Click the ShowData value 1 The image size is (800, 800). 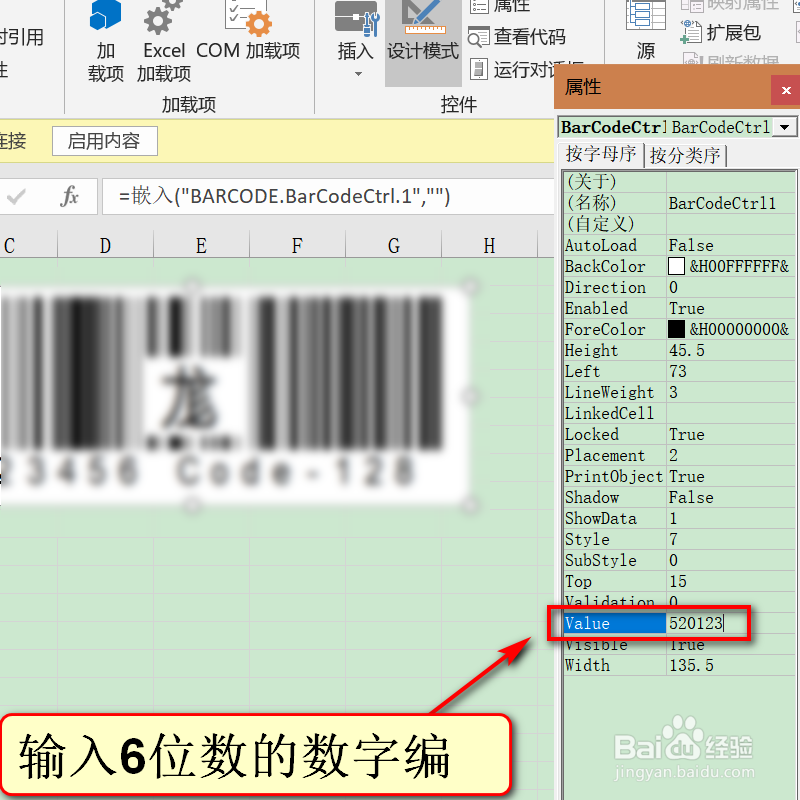pos(731,518)
